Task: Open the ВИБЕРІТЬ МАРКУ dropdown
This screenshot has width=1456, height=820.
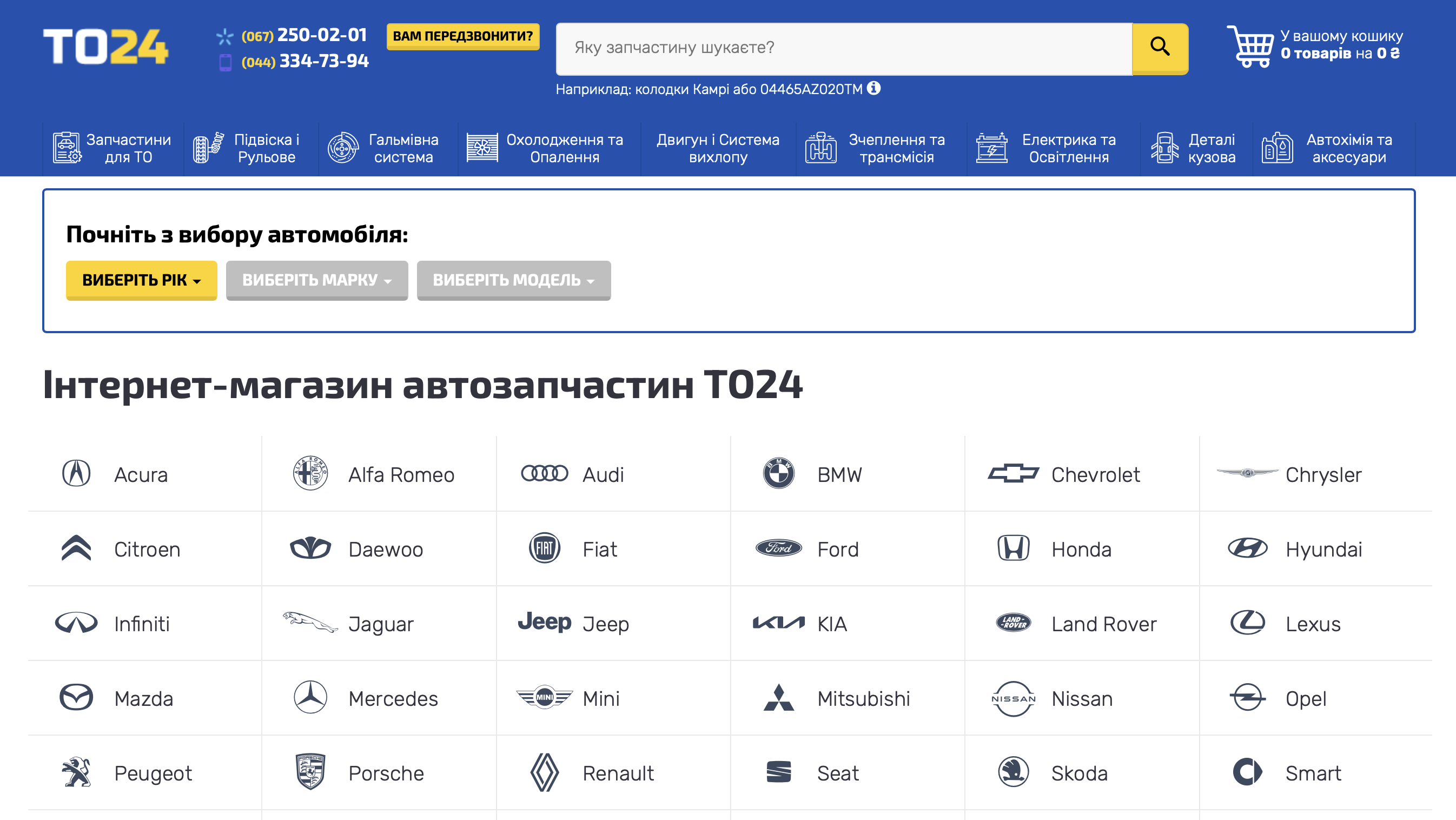Action: pyautogui.click(x=316, y=280)
